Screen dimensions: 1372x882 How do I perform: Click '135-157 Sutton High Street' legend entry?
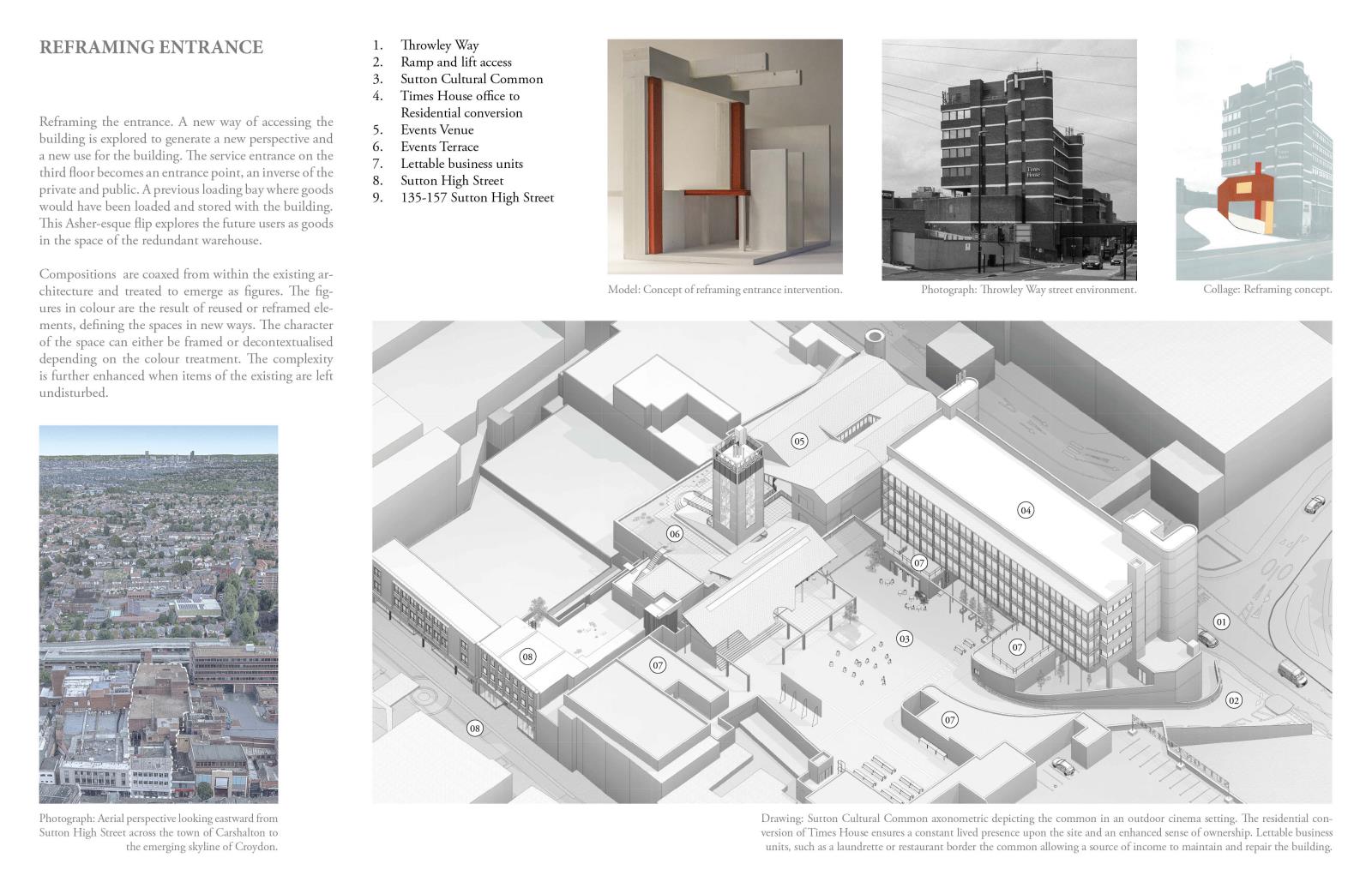click(477, 197)
